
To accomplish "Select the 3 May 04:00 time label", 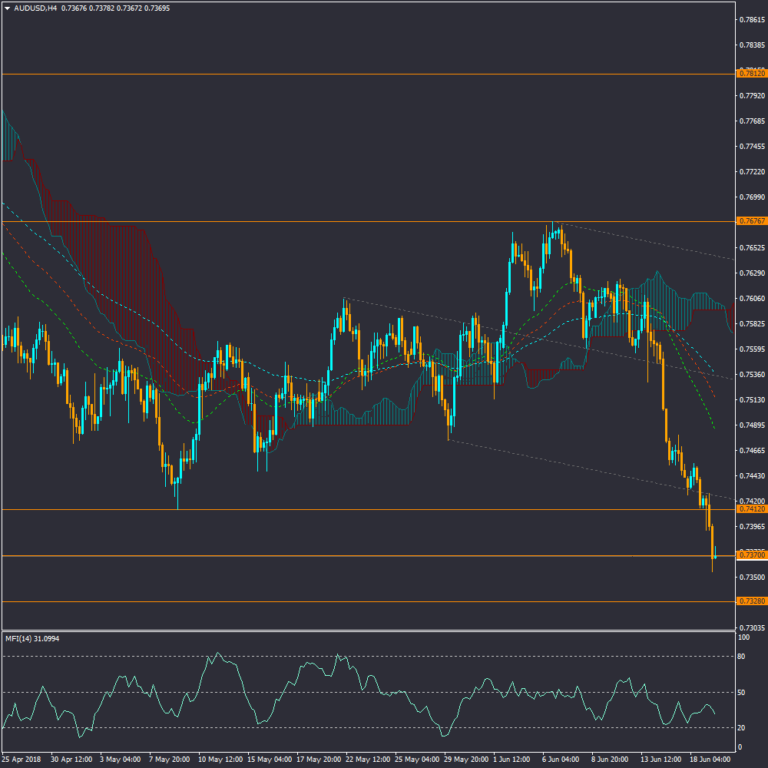I will tap(120, 760).
